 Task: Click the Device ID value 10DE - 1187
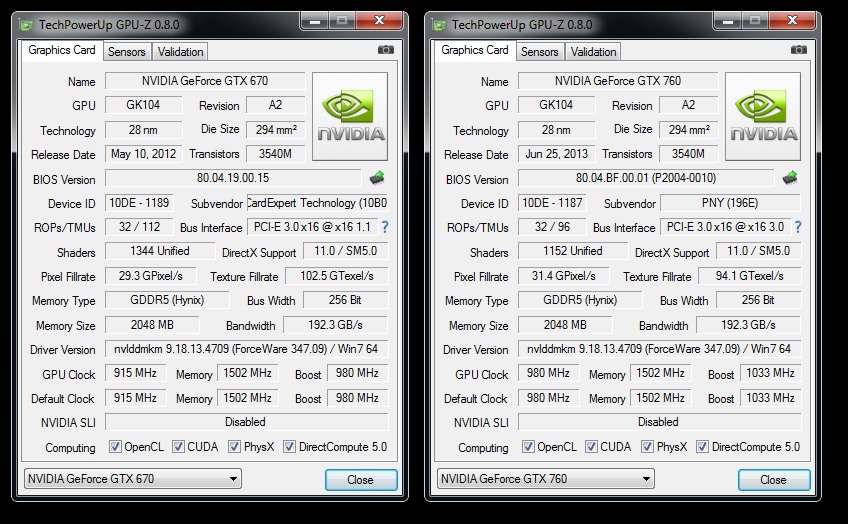click(x=552, y=203)
